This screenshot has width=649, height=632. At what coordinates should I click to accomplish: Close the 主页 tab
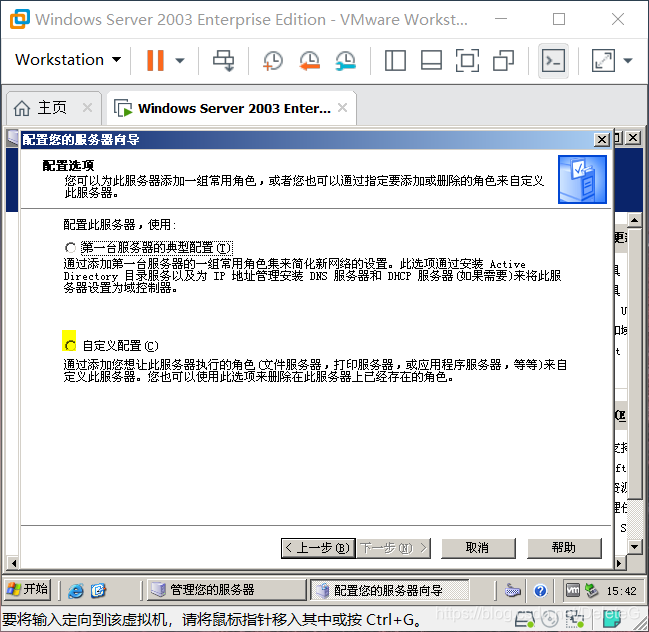(87, 108)
